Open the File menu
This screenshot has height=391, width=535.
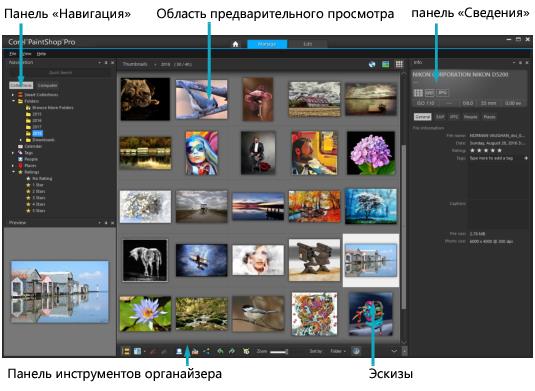(13, 54)
